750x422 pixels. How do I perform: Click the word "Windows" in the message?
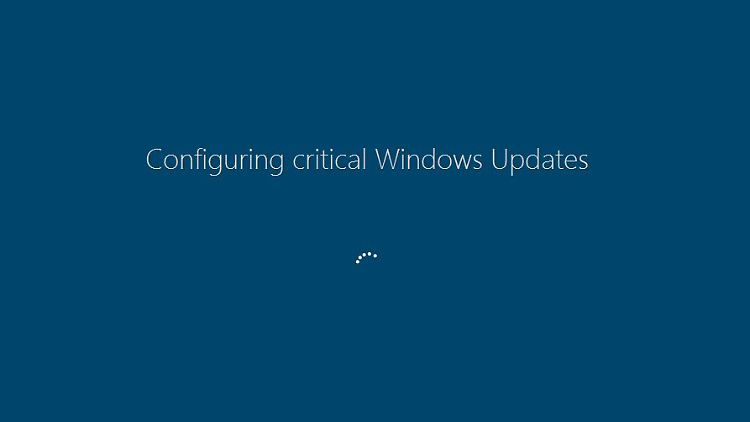428,159
